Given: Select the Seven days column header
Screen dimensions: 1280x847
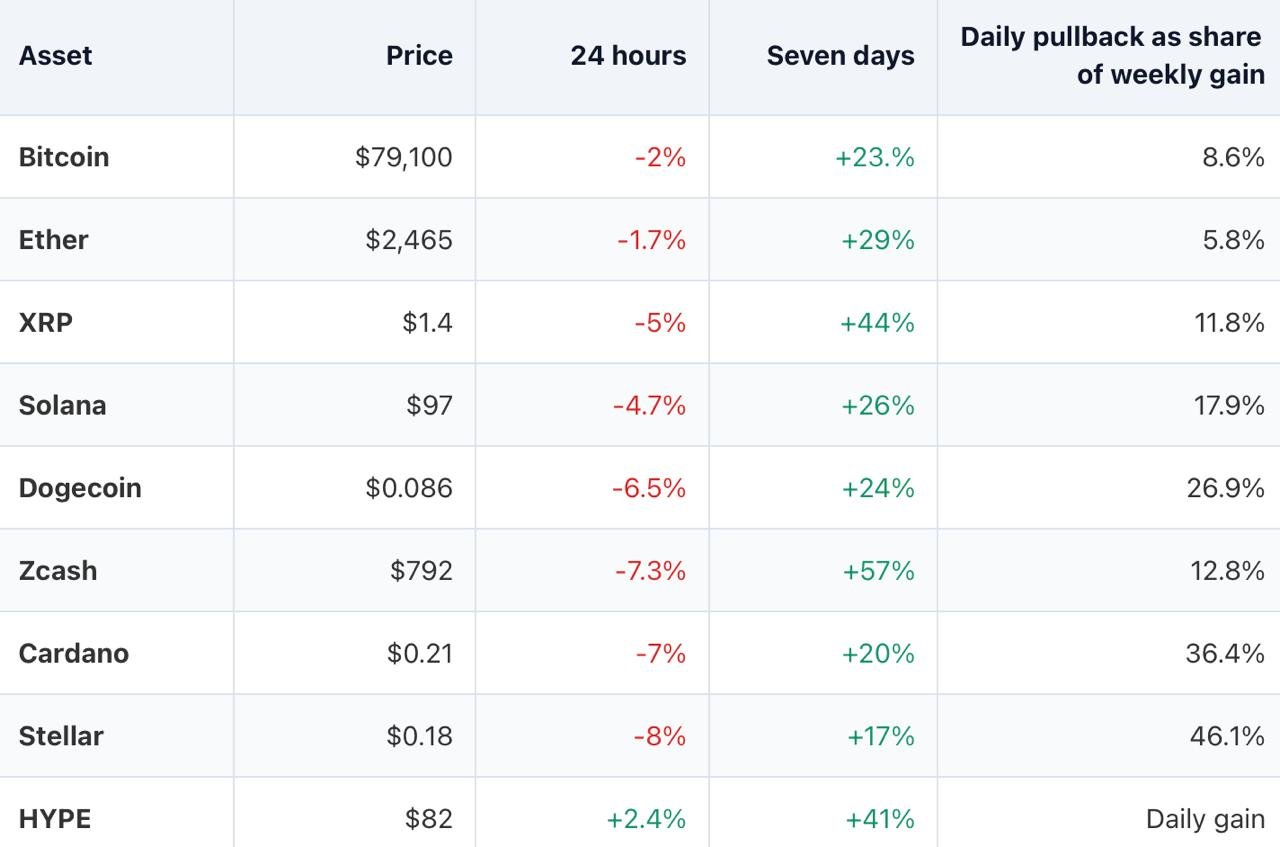Looking at the screenshot, I should click(x=840, y=56).
